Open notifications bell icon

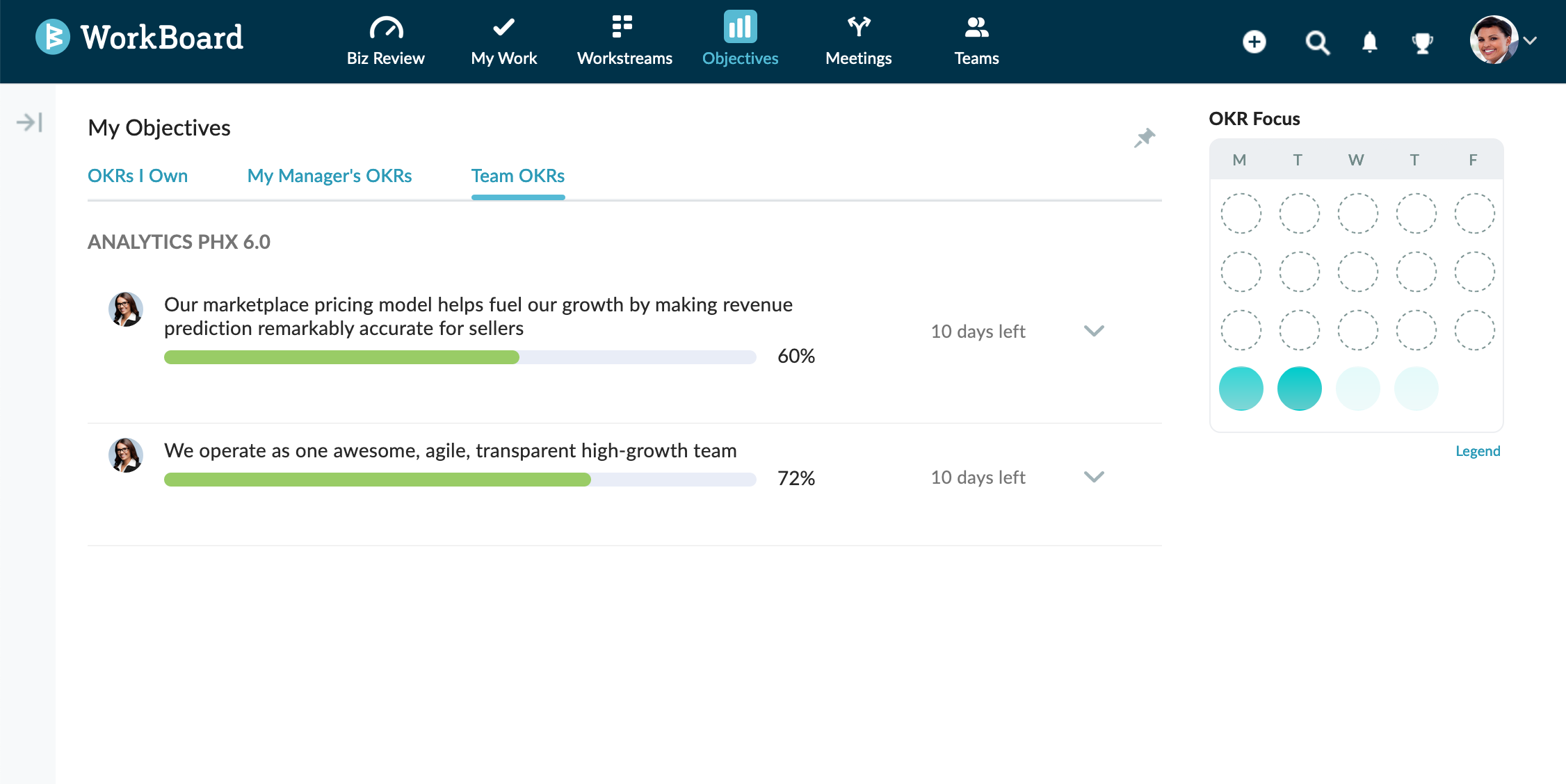pyautogui.click(x=1370, y=42)
